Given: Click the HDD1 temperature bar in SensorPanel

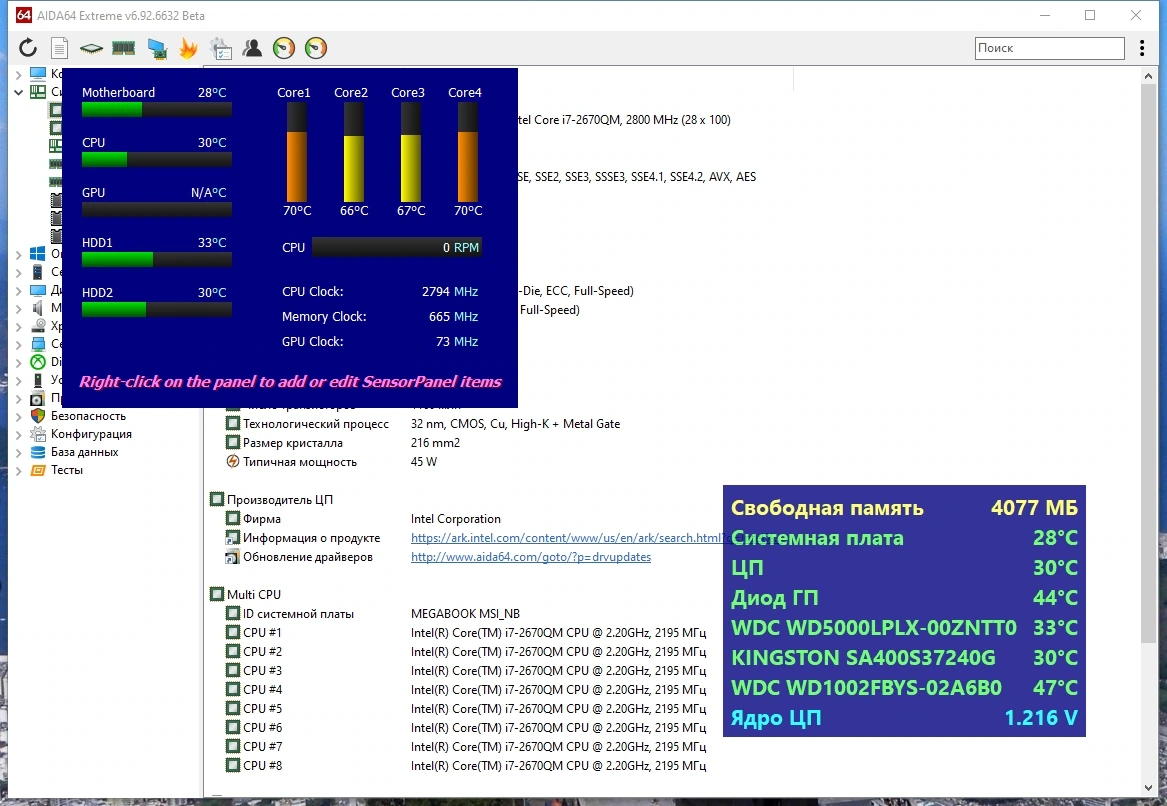Looking at the screenshot, I should [x=156, y=259].
